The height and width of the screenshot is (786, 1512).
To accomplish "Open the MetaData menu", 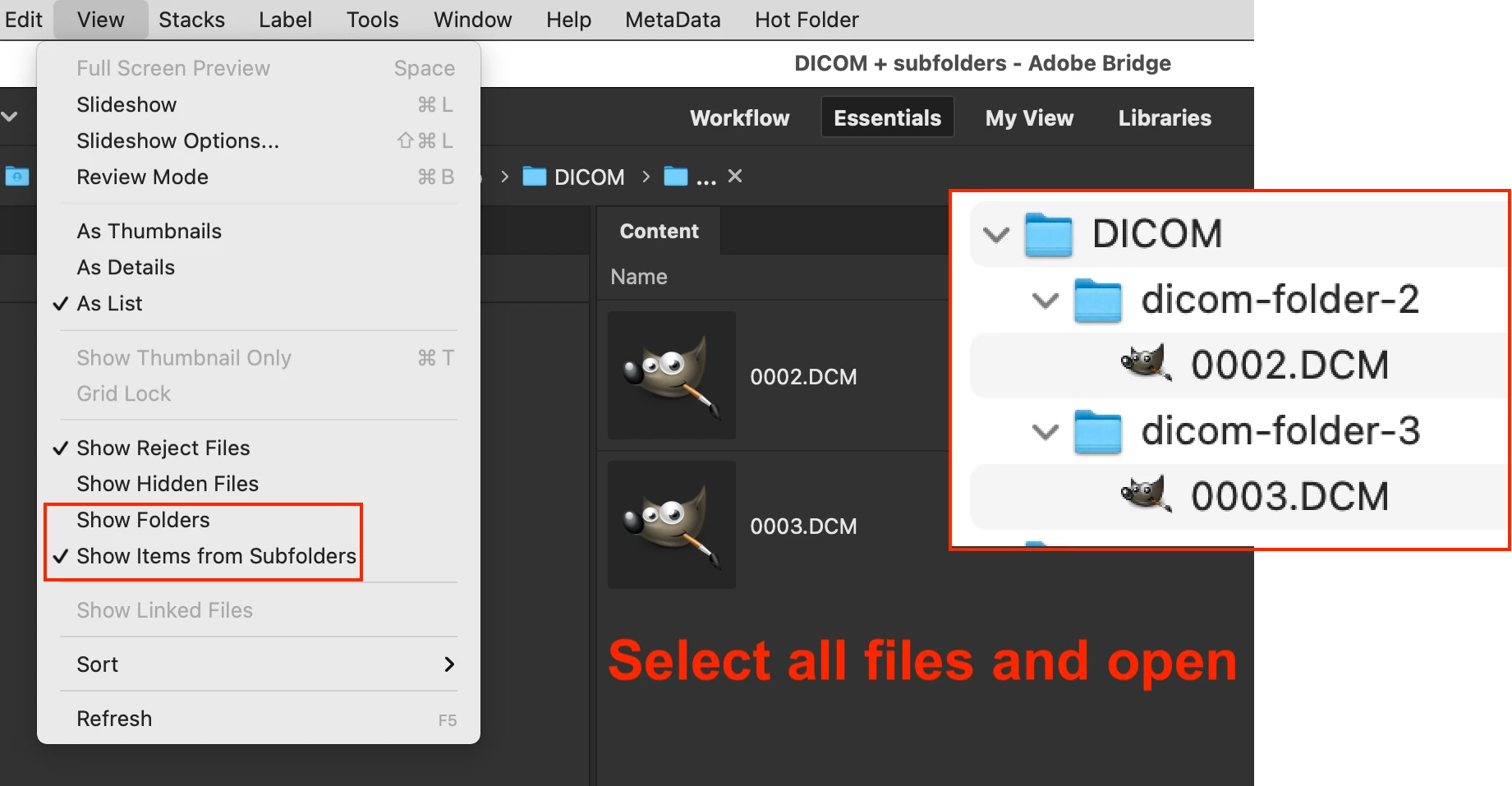I will (673, 20).
